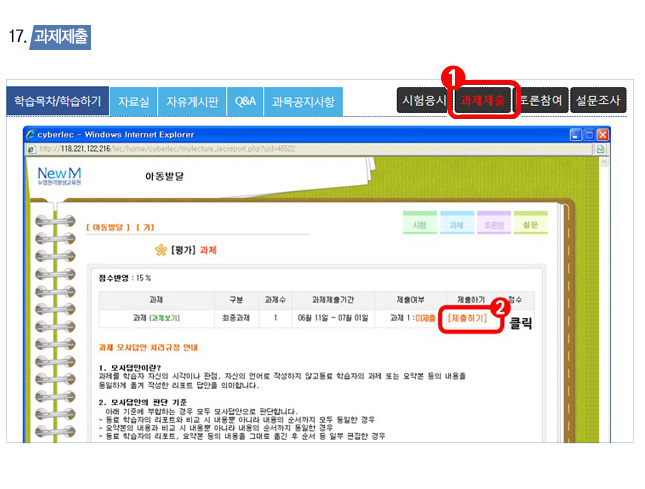The image size is (645, 489).
Task: Select the purple 토론방 sticky tab
Action: click(x=494, y=226)
